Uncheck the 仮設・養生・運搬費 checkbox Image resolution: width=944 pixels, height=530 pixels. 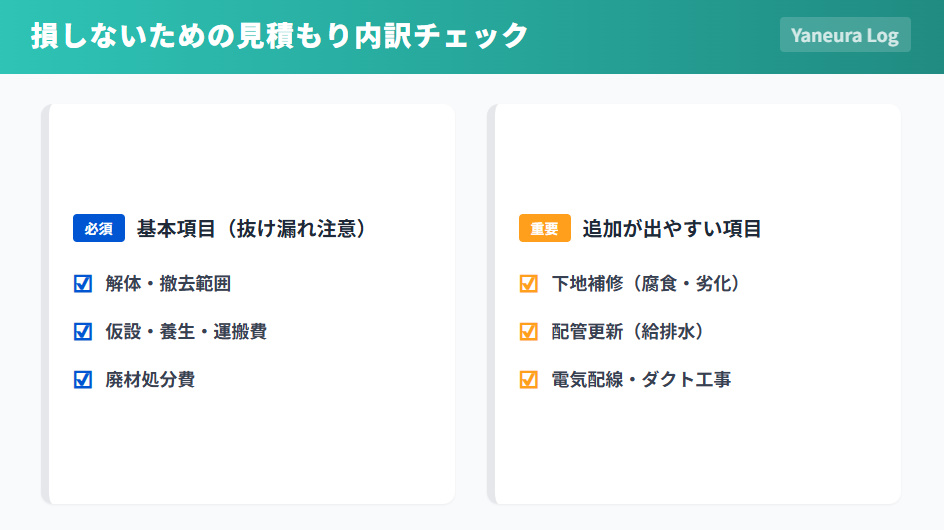click(83, 332)
